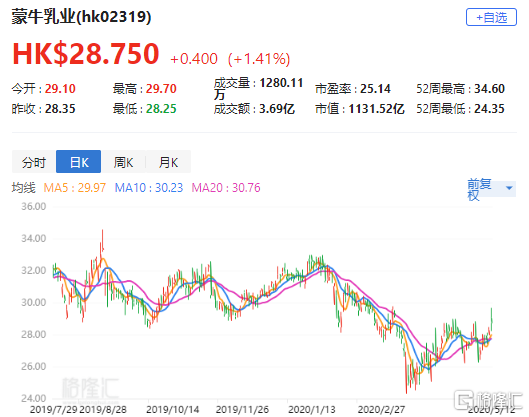Click the 32.00 price axis label

pyautogui.click(x=33, y=271)
